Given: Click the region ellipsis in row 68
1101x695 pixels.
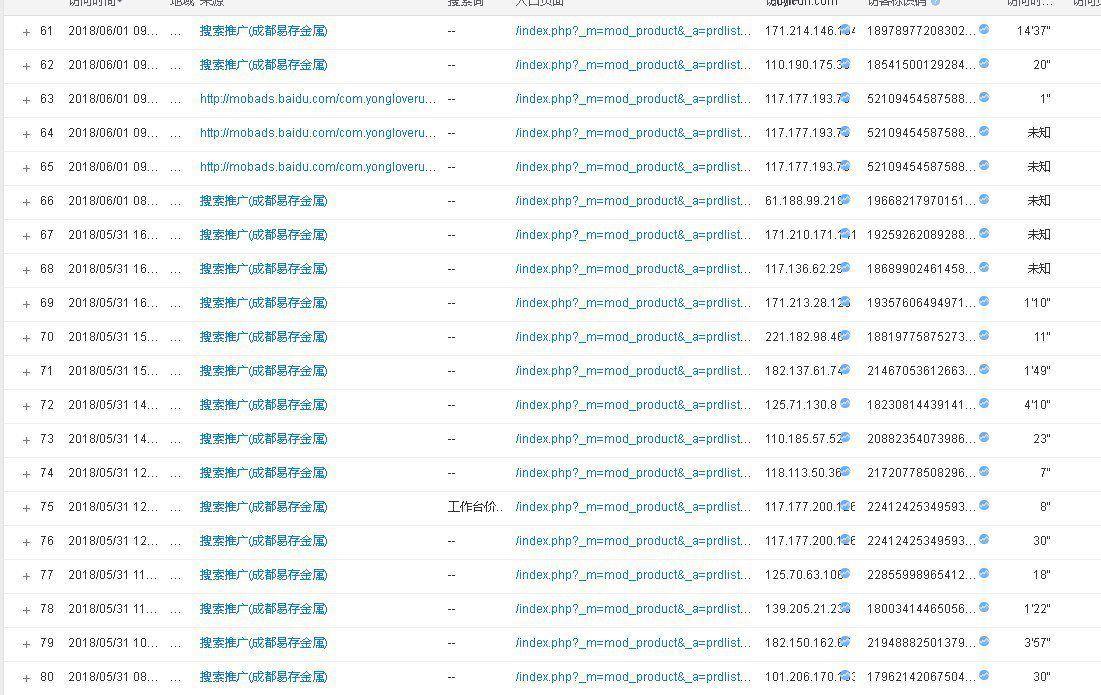Looking at the screenshot, I should tap(176, 269).
